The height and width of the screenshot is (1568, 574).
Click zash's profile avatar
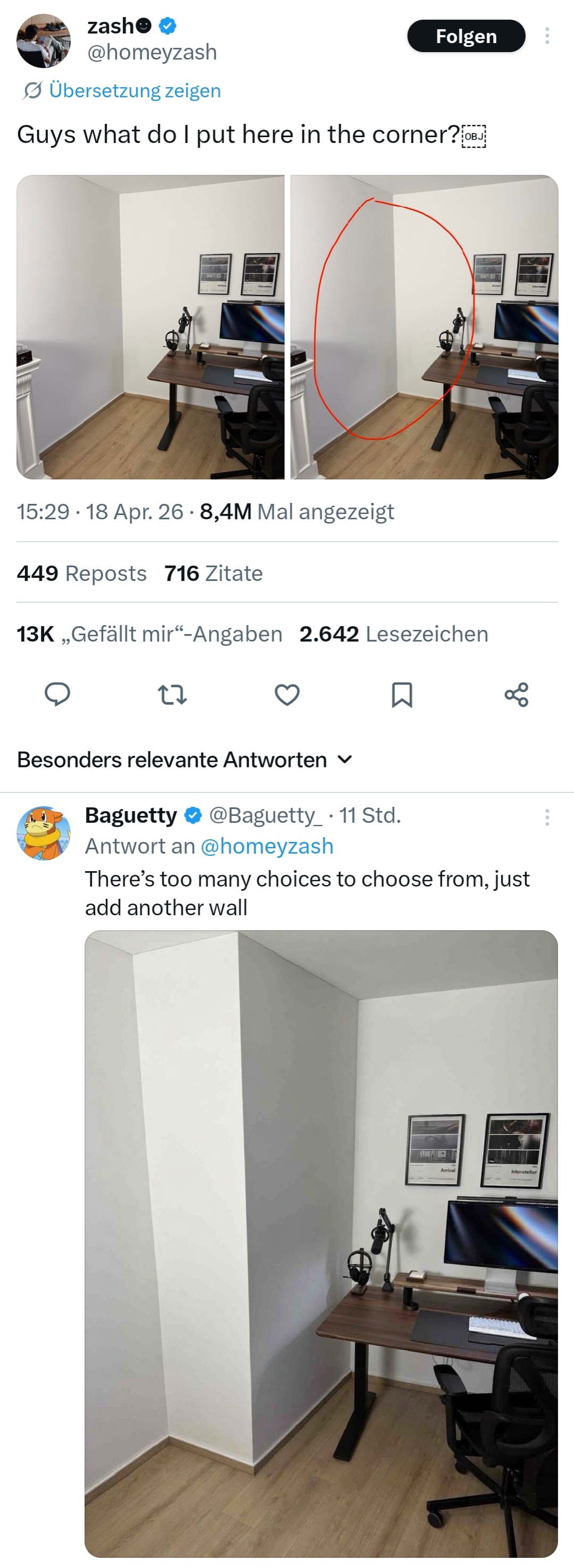[x=43, y=41]
